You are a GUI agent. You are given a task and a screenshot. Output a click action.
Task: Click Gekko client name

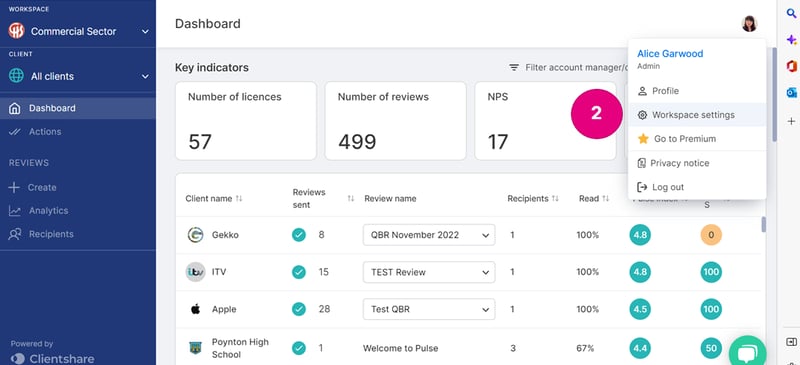point(225,235)
